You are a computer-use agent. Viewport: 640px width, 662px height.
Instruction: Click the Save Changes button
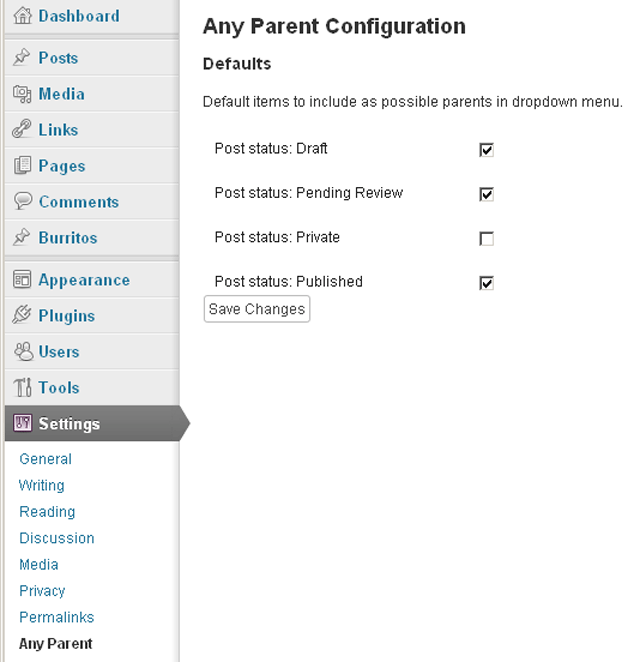(257, 309)
